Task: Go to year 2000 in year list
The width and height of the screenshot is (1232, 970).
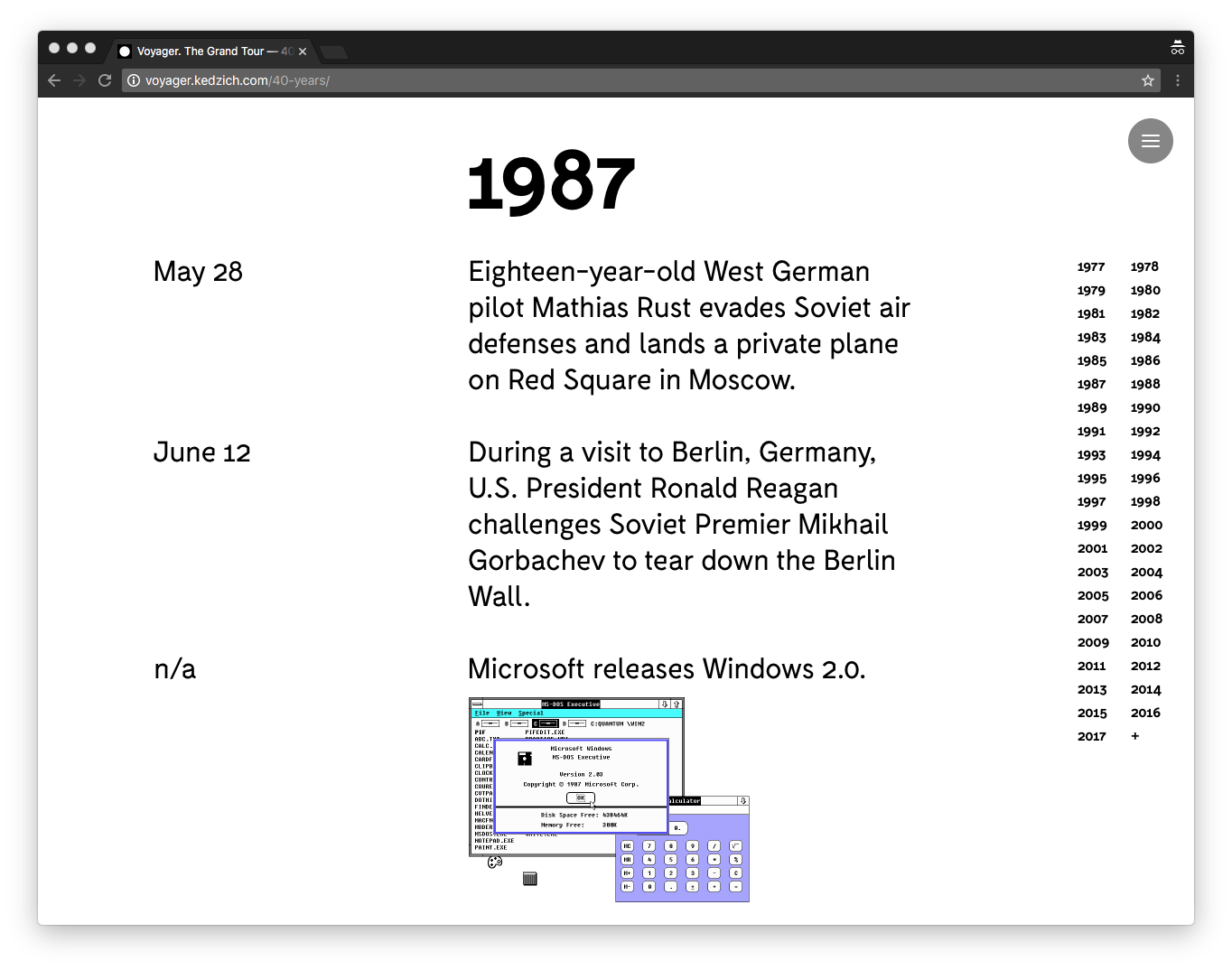Action: (1145, 525)
